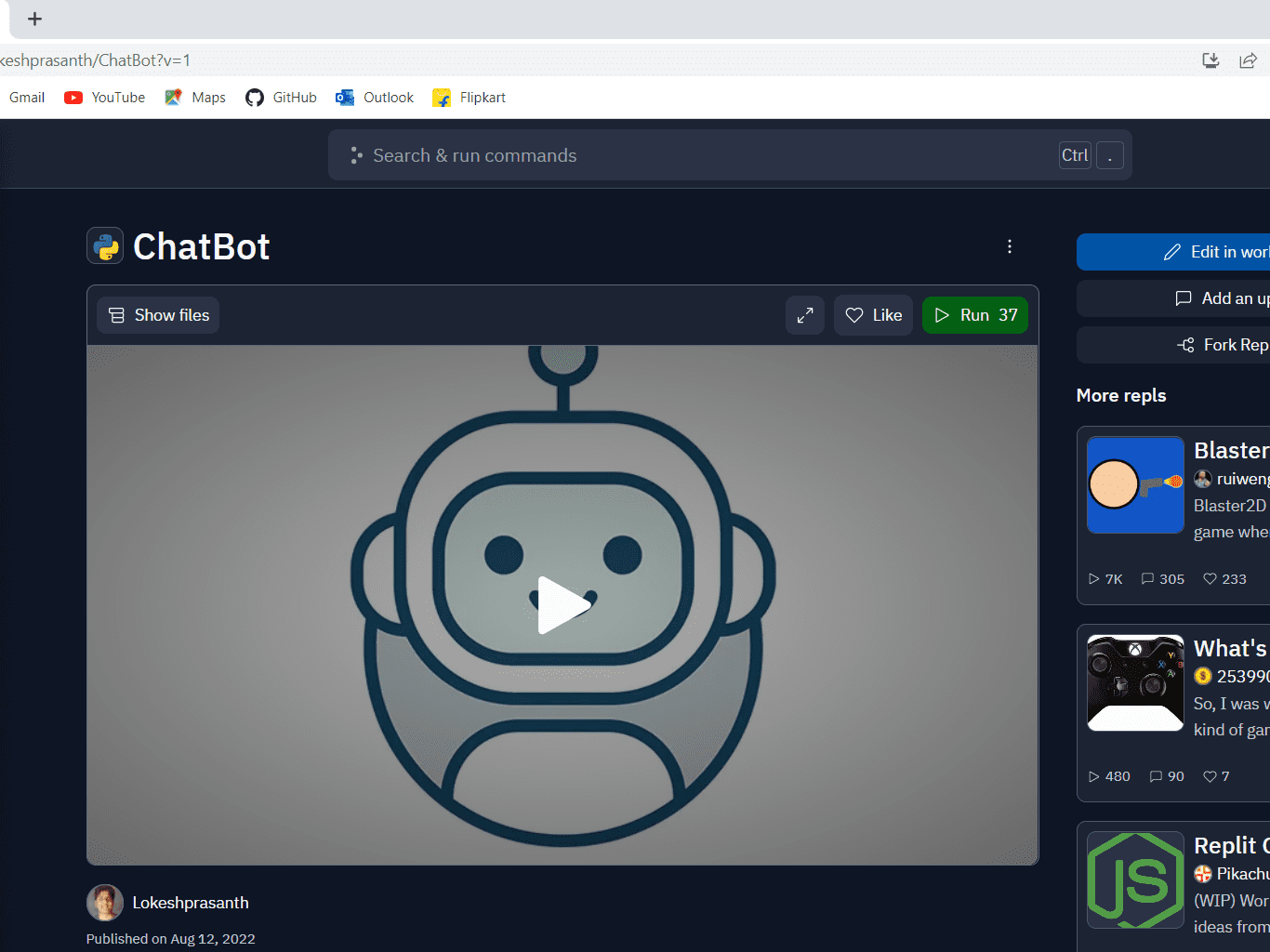Click the 305 comments count on Blaster

tap(1163, 579)
